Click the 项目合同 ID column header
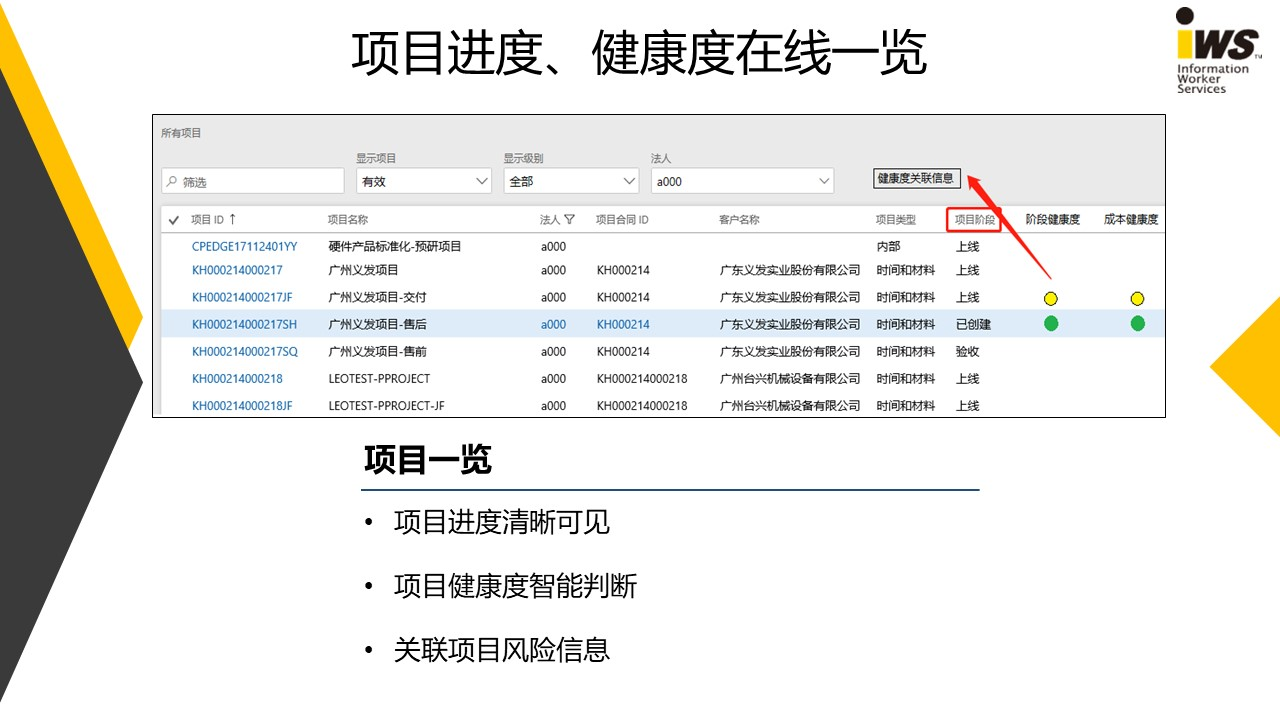Viewport: 1280px width, 720px height. (x=622, y=219)
